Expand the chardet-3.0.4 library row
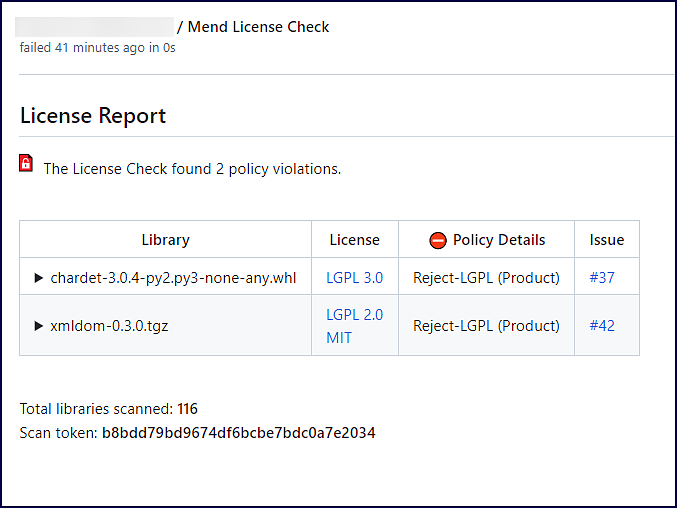Screen dimensions: 677x508 coord(39,278)
